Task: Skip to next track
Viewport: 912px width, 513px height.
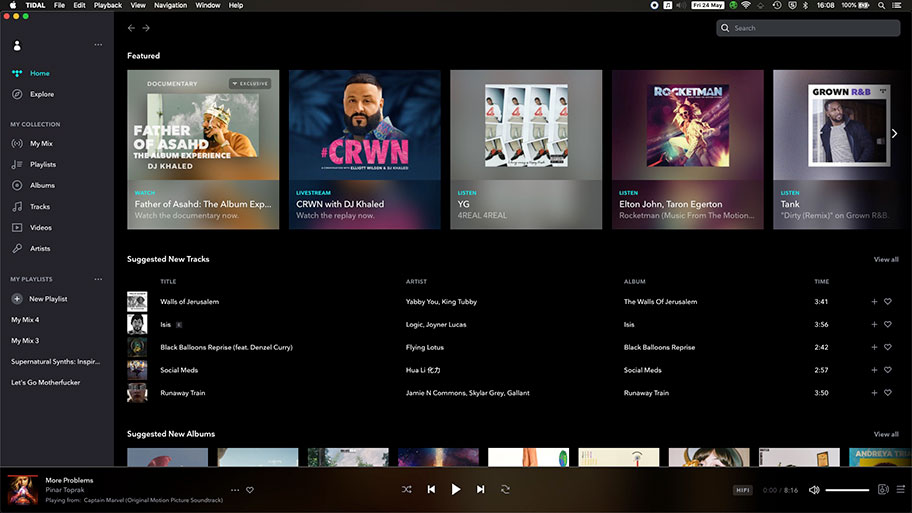Action: coord(480,490)
